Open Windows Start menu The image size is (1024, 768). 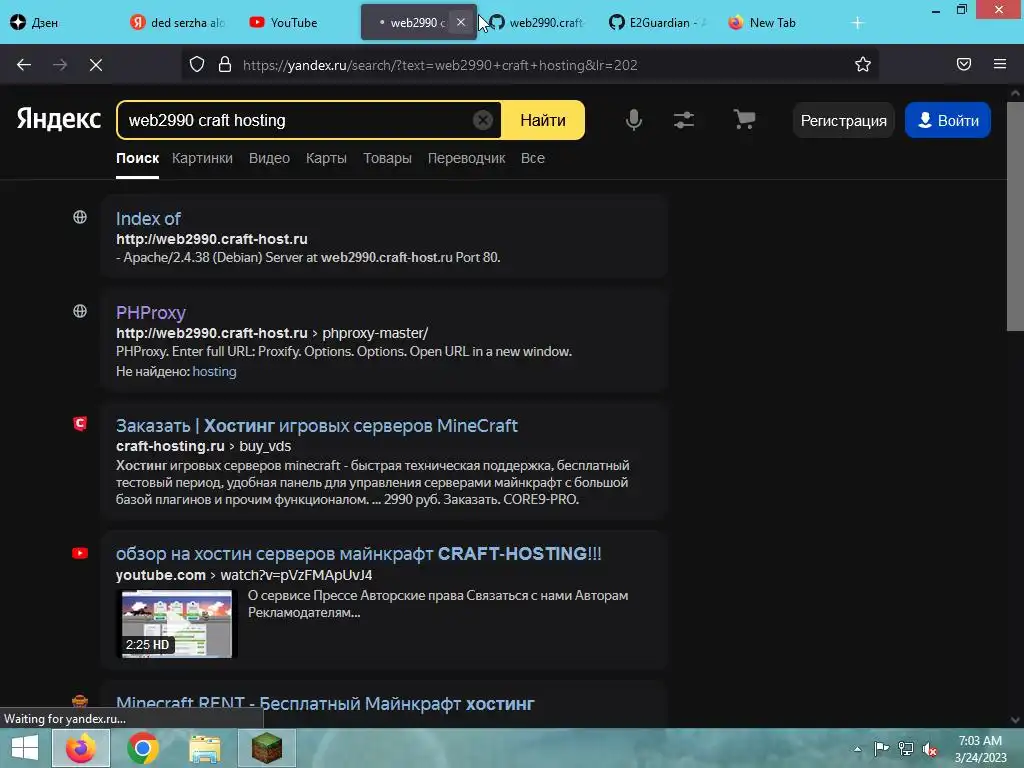[24, 748]
